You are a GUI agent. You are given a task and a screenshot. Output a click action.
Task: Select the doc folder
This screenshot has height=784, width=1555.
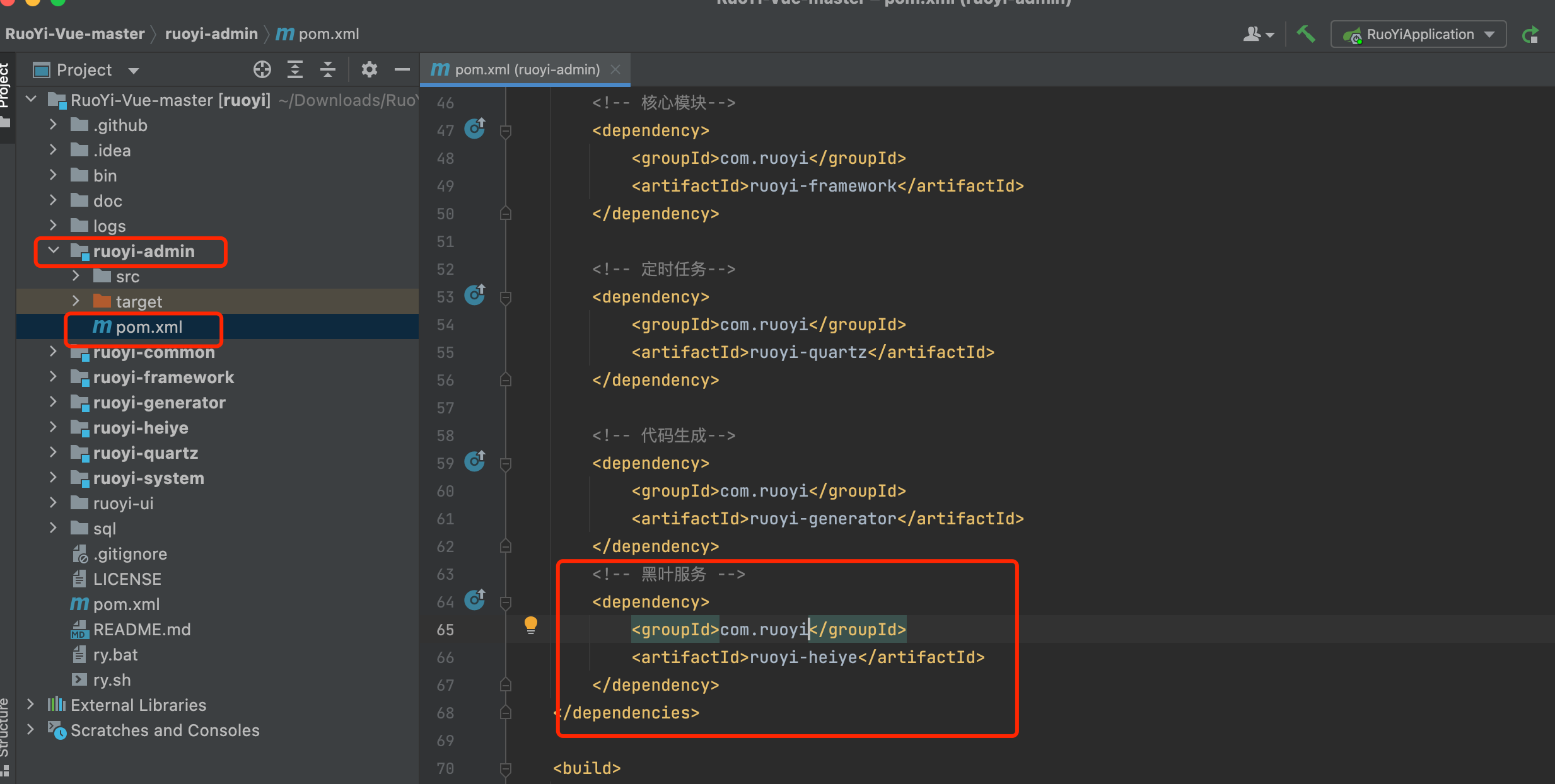107,201
